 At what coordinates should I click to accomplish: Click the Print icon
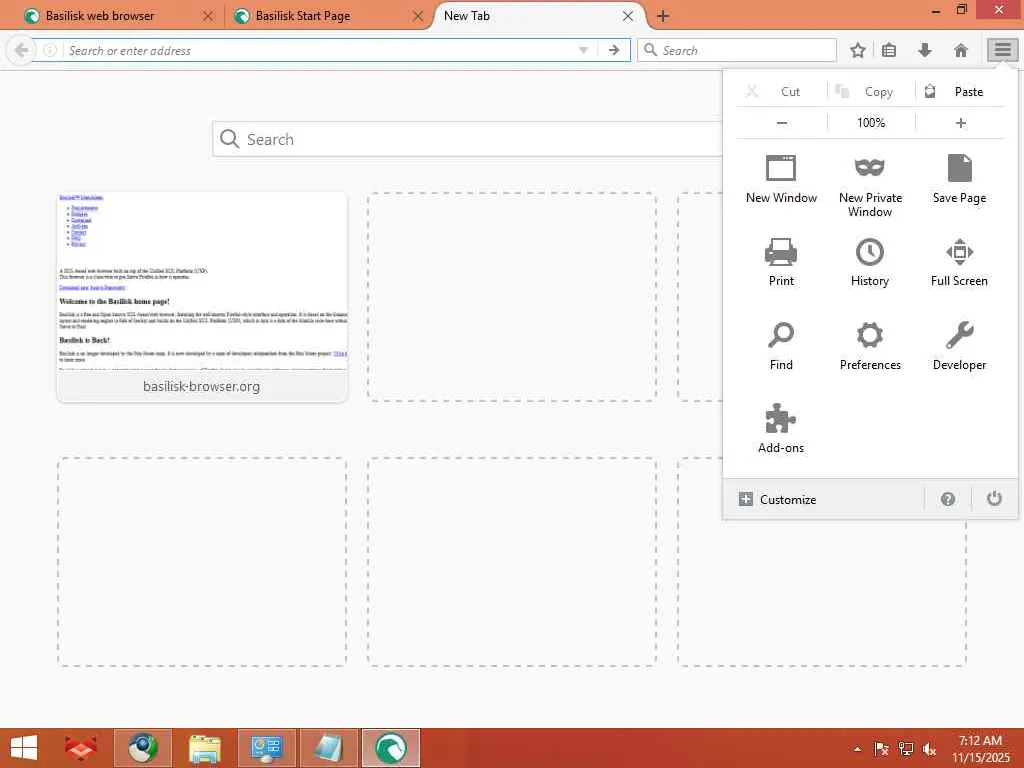point(781,252)
